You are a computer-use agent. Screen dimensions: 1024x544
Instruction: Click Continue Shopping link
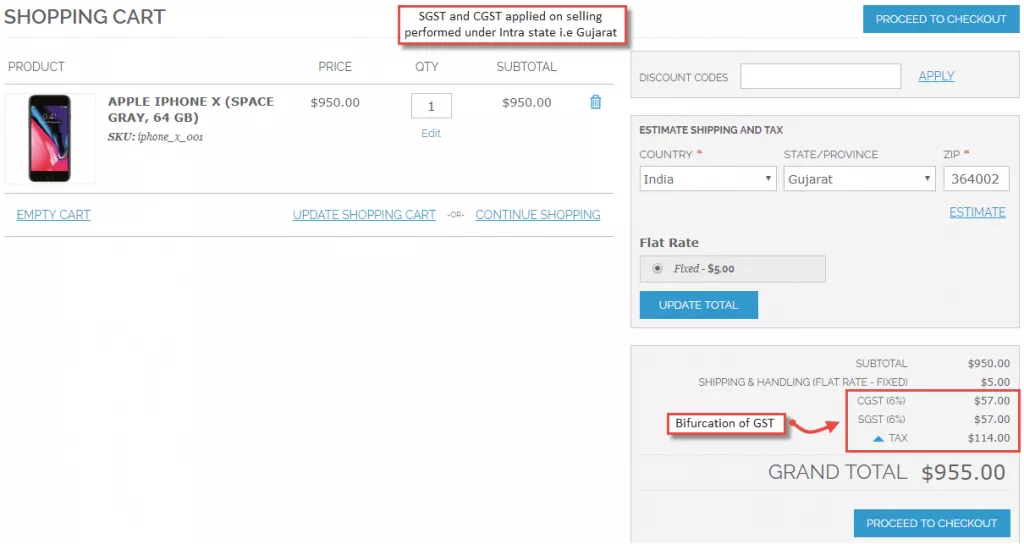coord(538,215)
